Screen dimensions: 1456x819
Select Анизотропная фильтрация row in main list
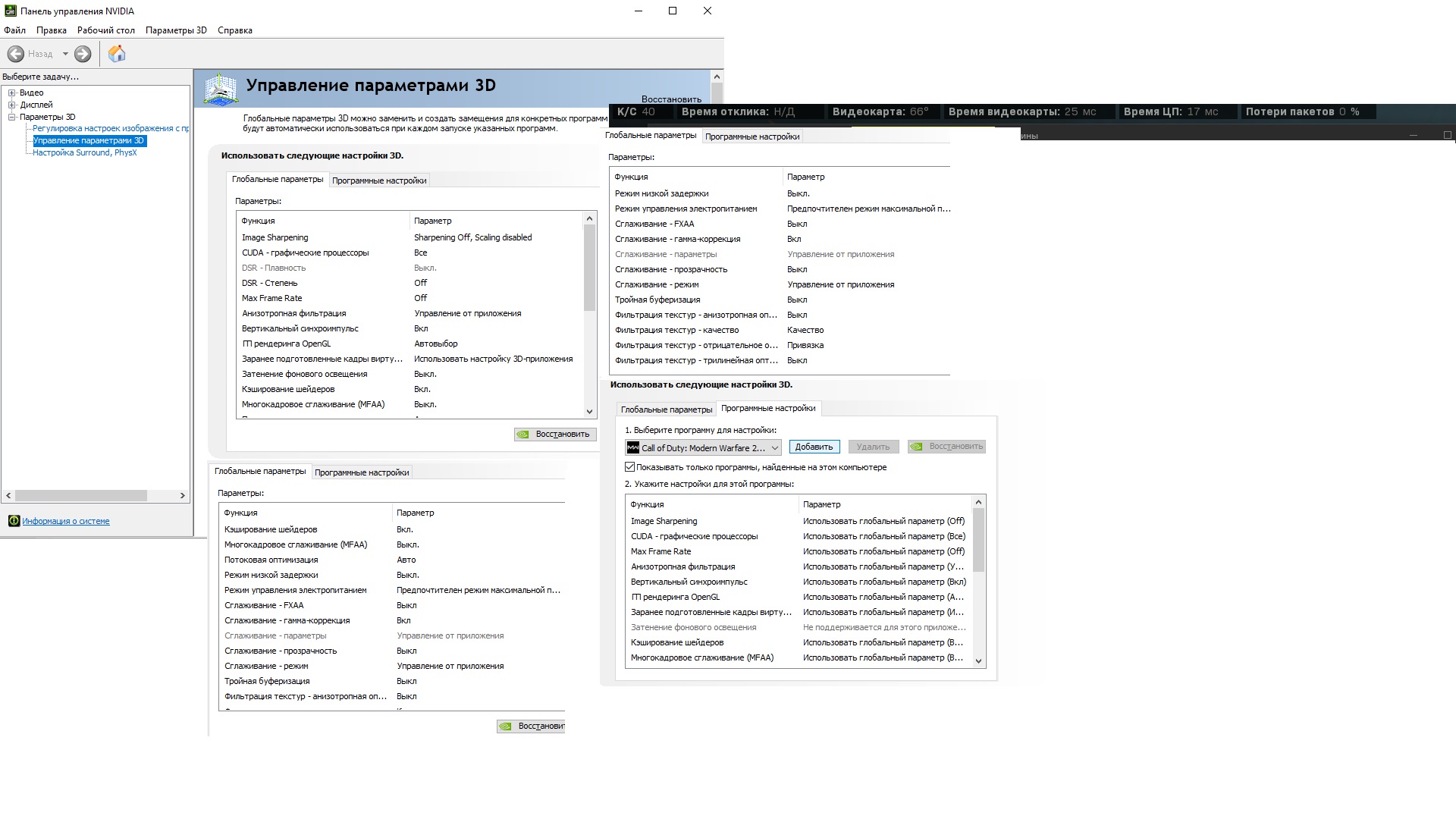409,313
